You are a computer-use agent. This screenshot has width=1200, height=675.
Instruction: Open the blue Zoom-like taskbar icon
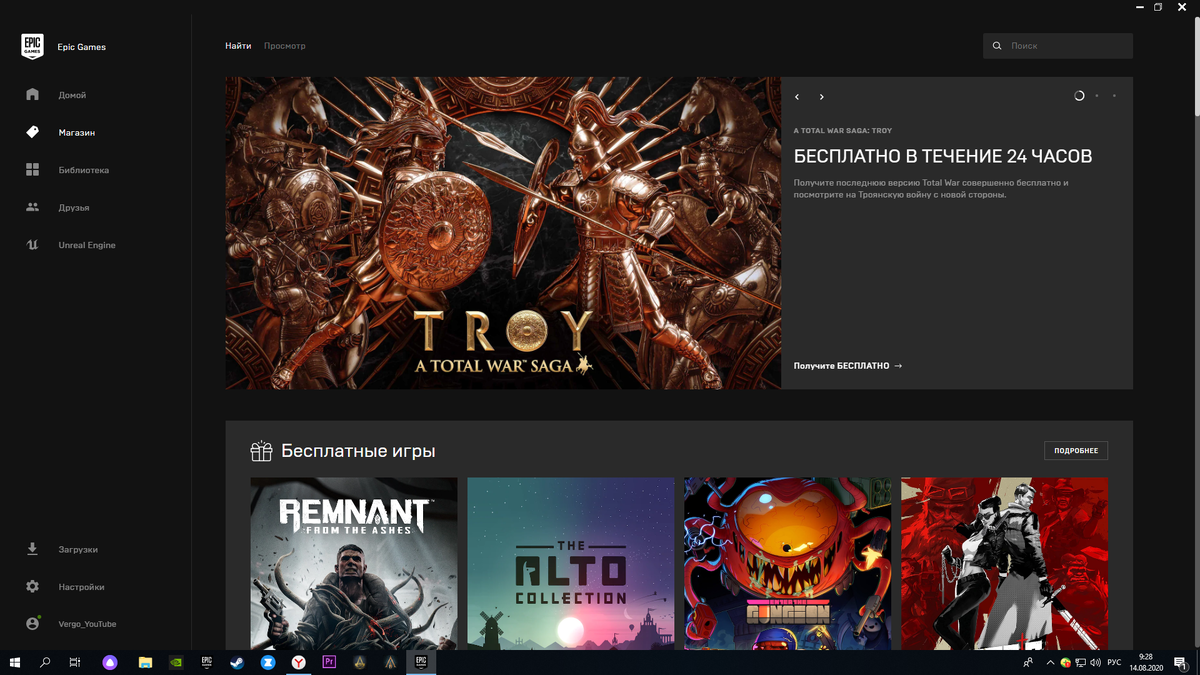(x=268, y=662)
